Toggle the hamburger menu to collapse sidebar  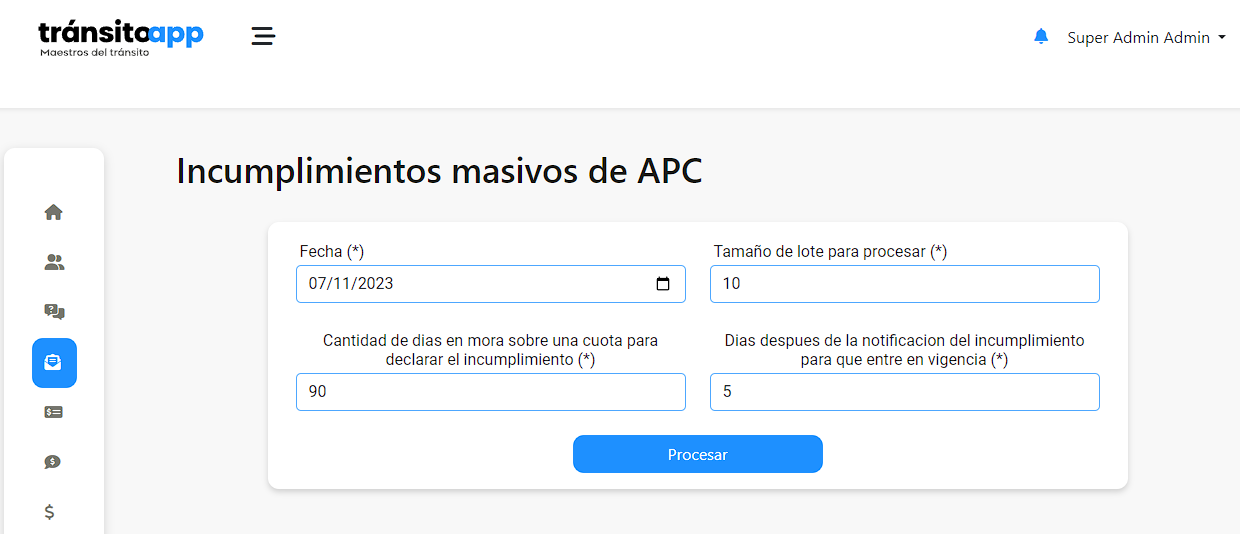263,37
